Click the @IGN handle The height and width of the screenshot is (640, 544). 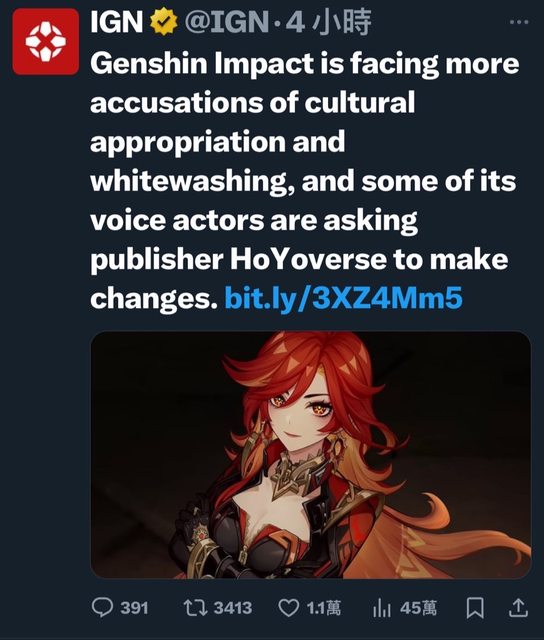point(227,22)
